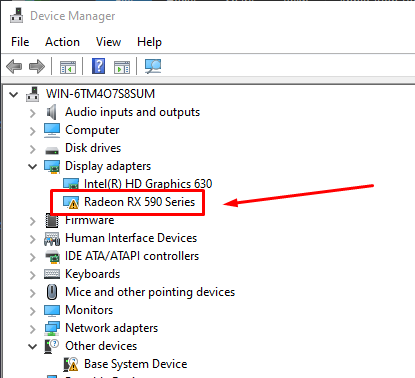Expand the Audio inputs and outputs node

(x=33, y=113)
